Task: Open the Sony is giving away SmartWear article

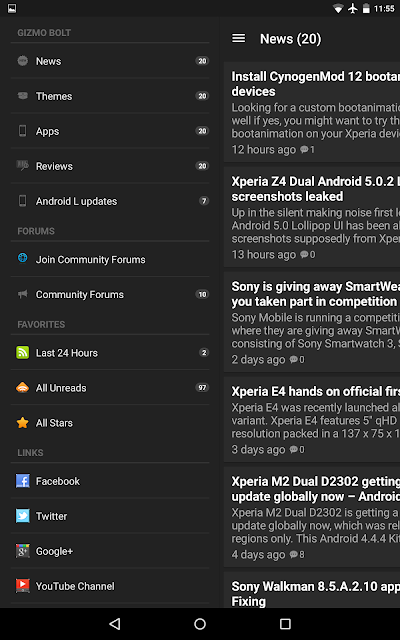Action: pyautogui.click(x=312, y=322)
